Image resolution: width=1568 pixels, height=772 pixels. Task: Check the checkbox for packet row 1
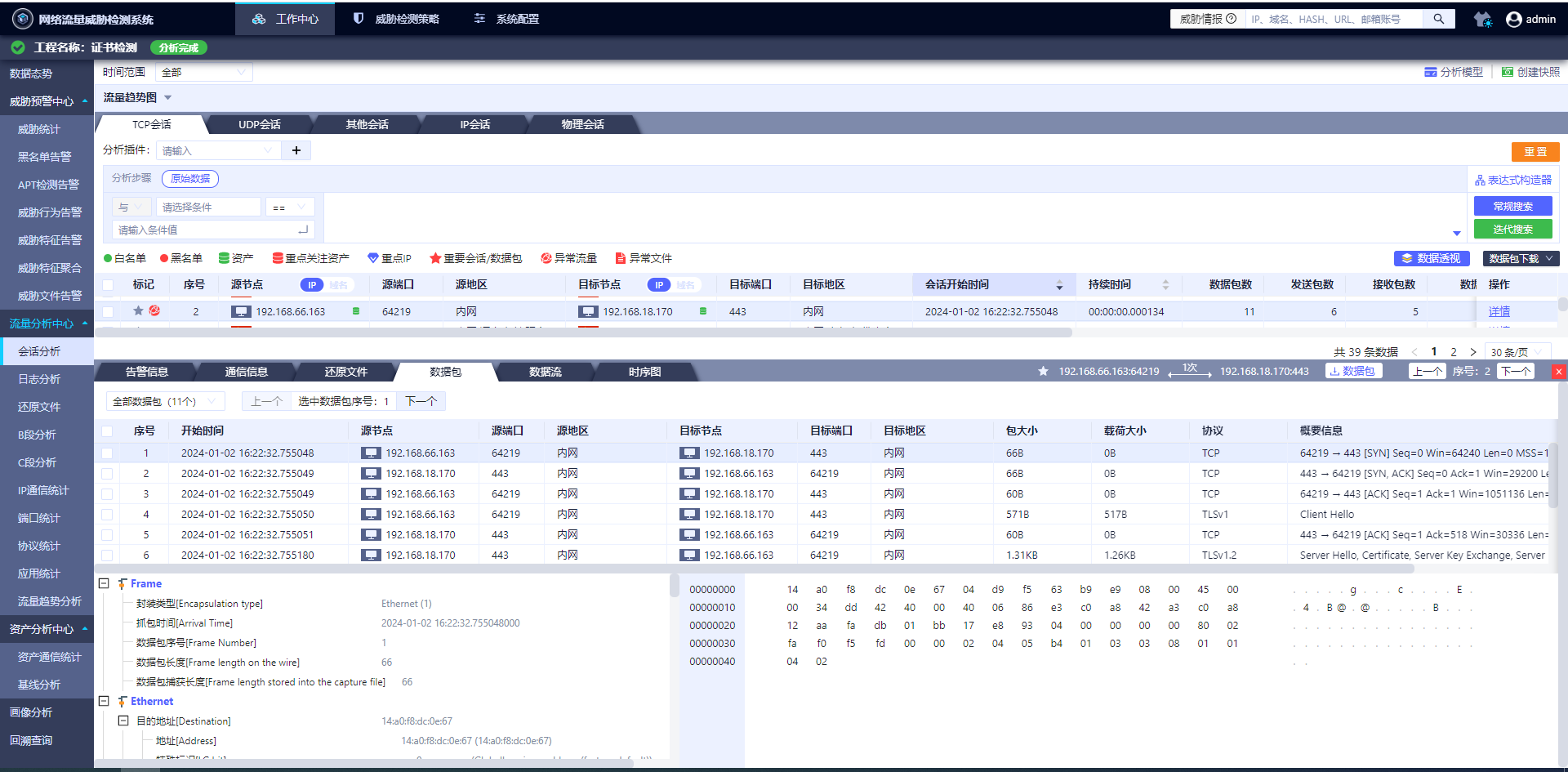(107, 453)
